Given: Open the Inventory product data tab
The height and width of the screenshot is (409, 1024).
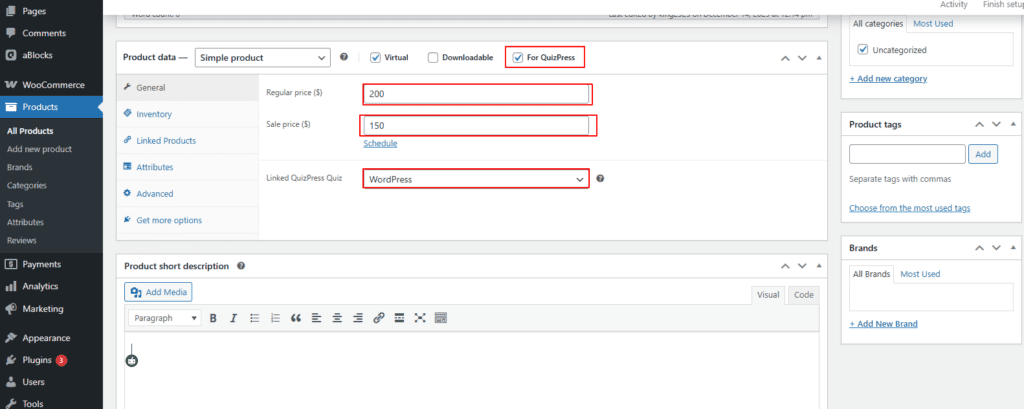Looking at the screenshot, I should 187,114.
